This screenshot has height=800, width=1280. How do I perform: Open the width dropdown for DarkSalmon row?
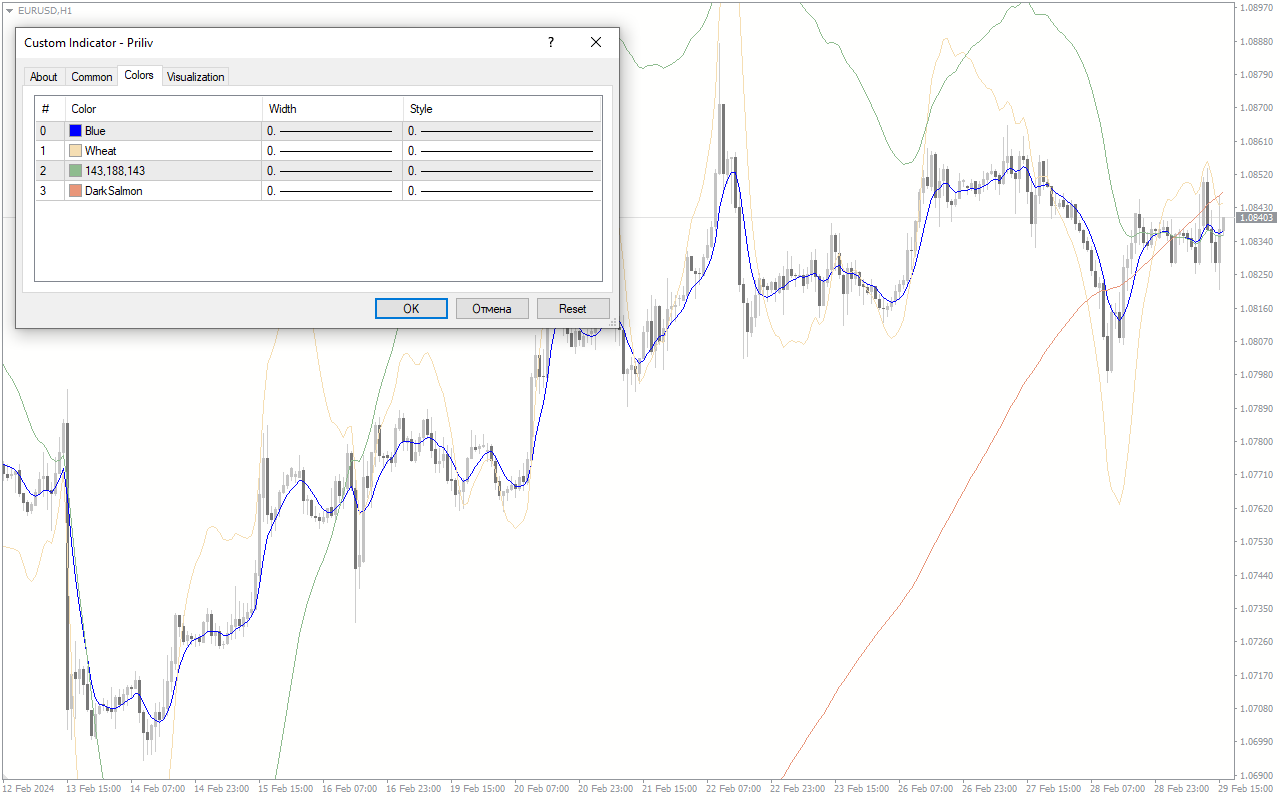pos(332,191)
